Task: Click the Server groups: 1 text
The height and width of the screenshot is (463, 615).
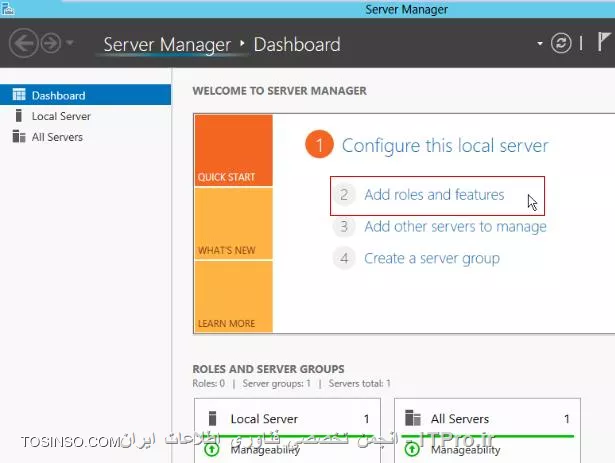Action: [277, 383]
